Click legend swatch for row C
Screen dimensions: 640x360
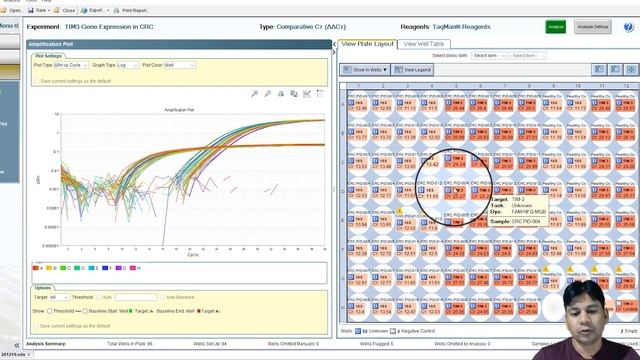click(x=63, y=268)
